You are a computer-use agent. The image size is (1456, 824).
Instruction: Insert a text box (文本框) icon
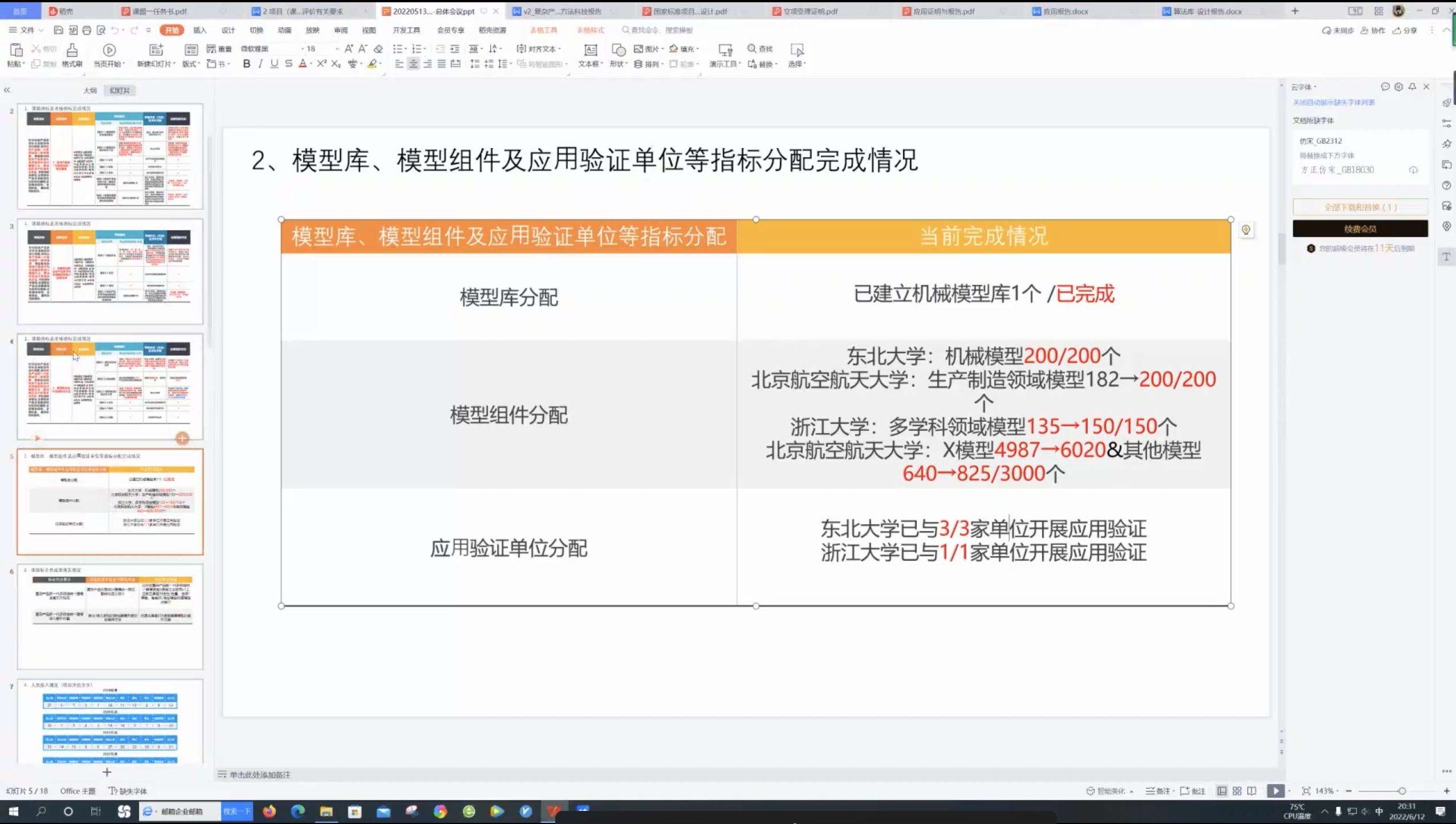pos(591,51)
